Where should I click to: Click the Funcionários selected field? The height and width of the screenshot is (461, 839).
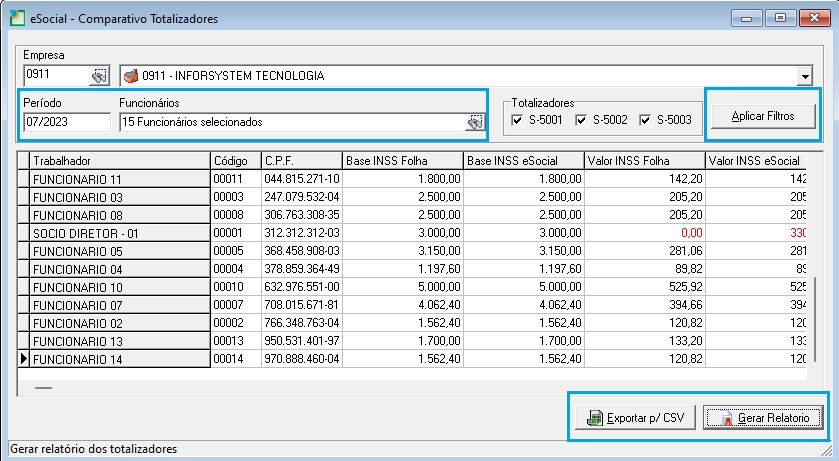(x=293, y=122)
